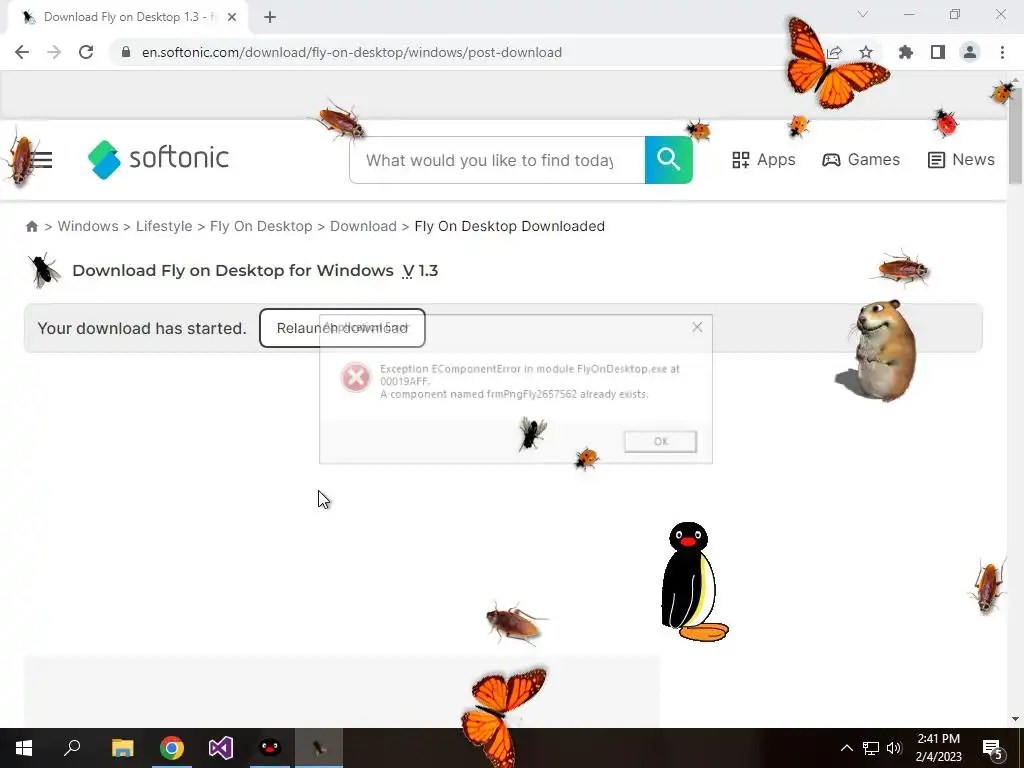Switch to Chrome in taskbar
The height and width of the screenshot is (768, 1024).
(172, 748)
